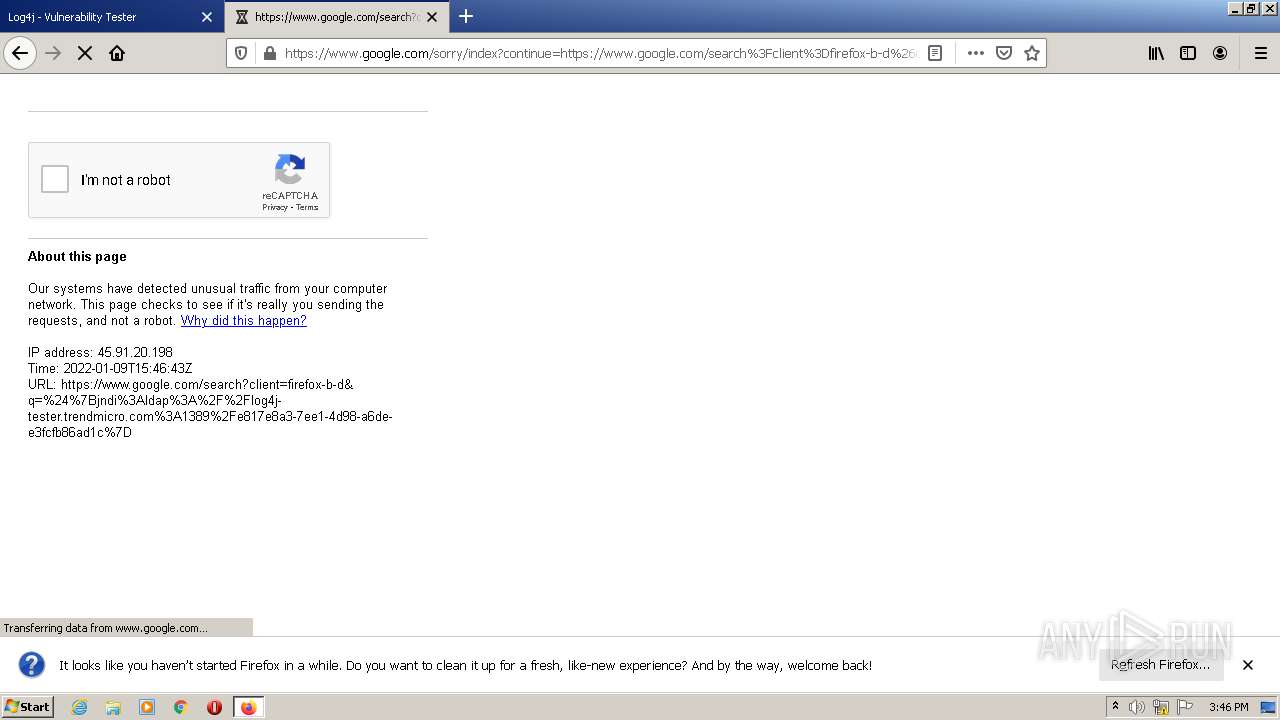Open a new tab
The width and height of the screenshot is (1280, 720).
coord(466,16)
